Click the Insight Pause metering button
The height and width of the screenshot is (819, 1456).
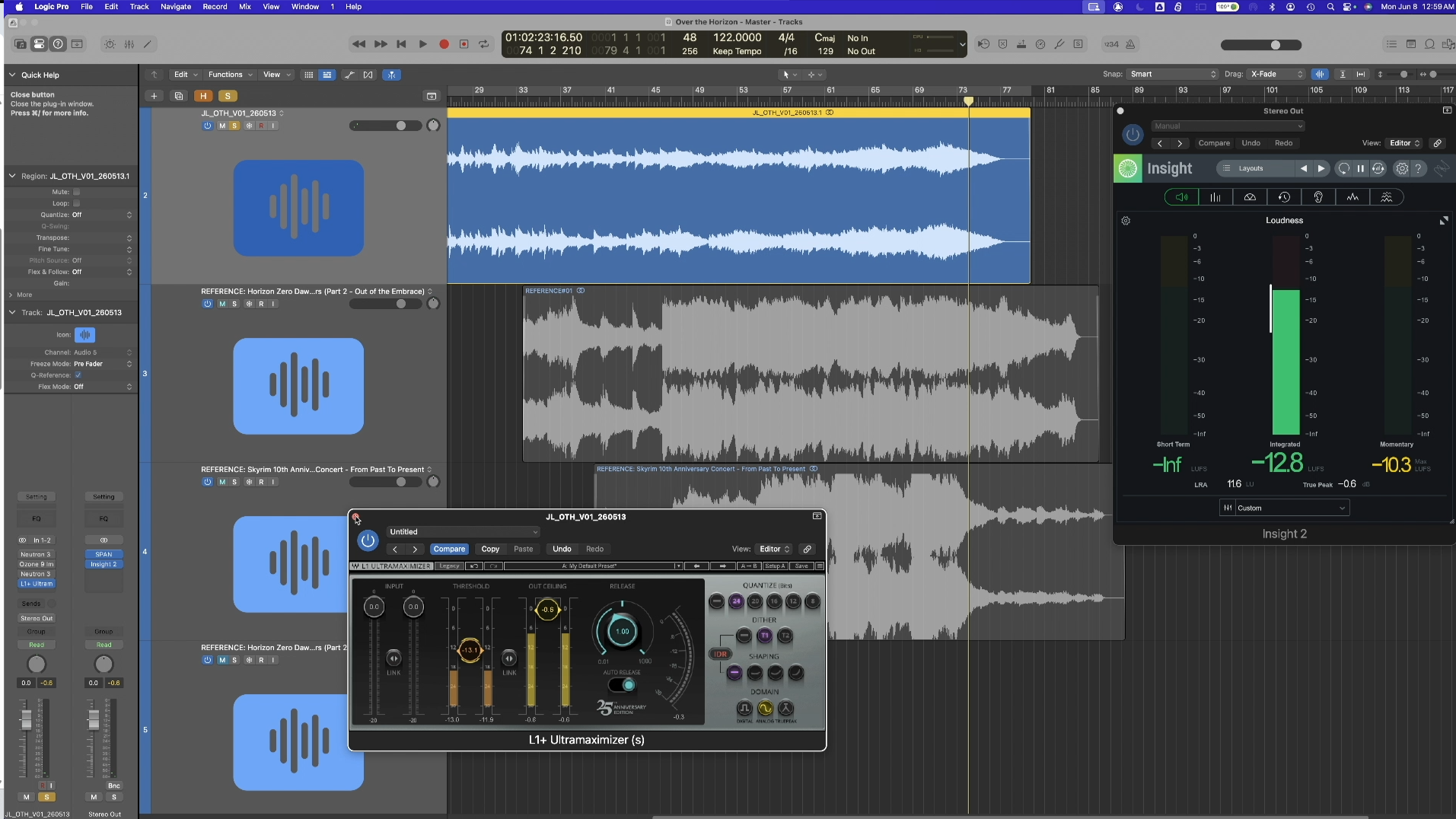pos(1361,169)
